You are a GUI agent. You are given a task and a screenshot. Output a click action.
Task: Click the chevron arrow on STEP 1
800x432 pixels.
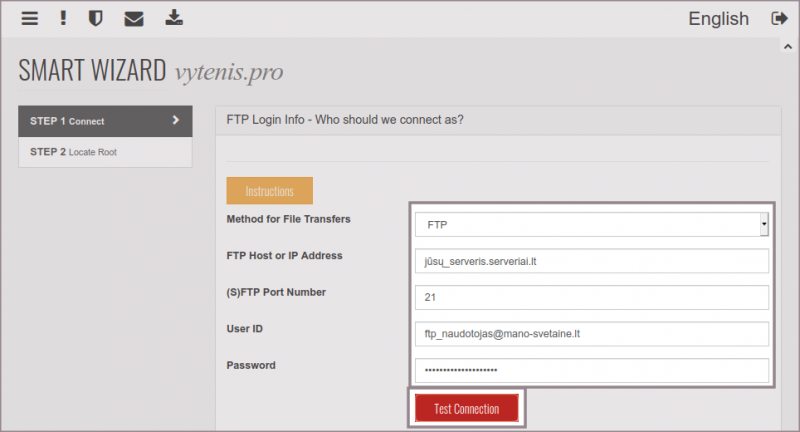click(x=176, y=120)
